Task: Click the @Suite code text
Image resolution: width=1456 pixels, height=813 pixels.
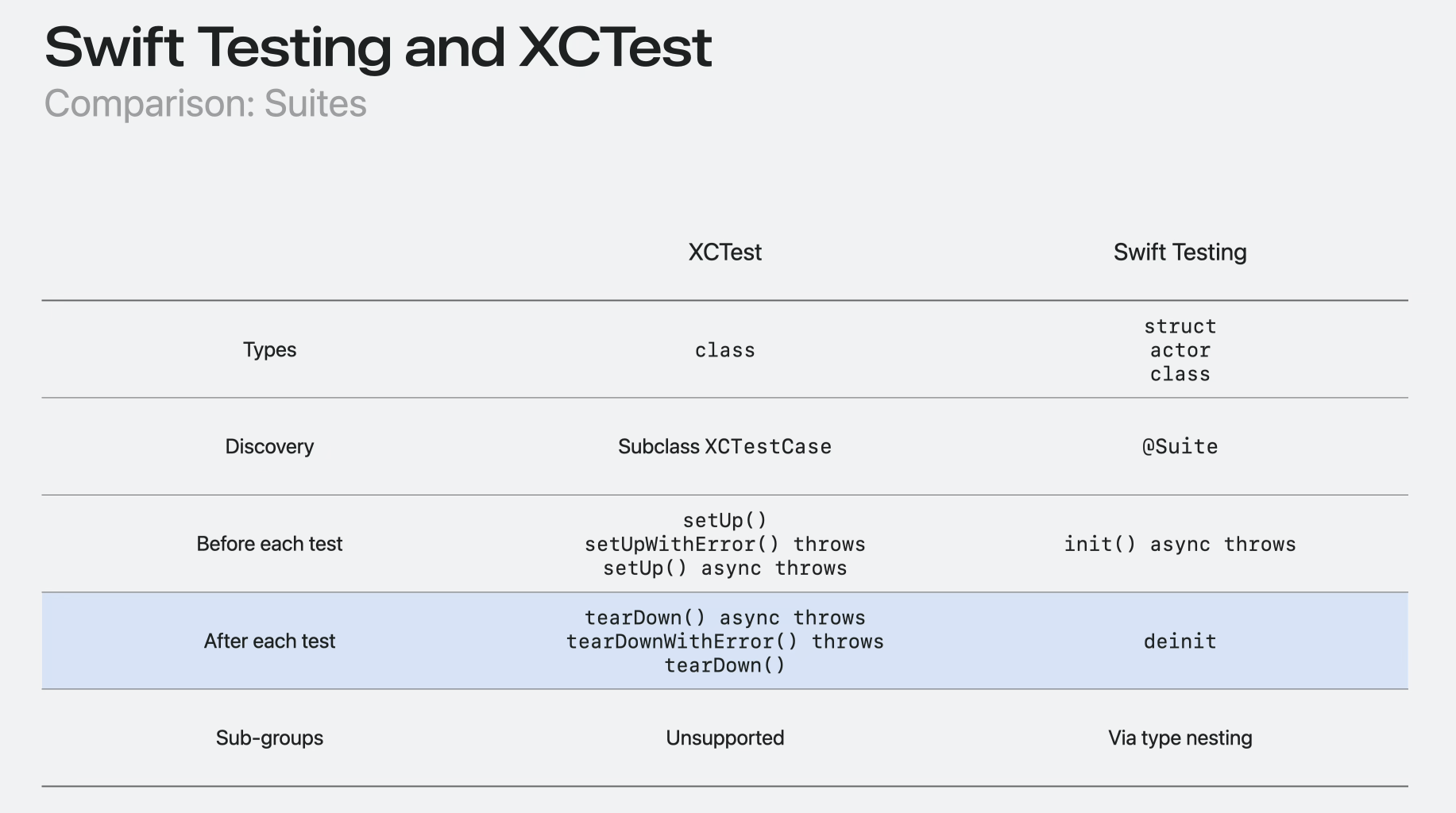Action: [1180, 447]
